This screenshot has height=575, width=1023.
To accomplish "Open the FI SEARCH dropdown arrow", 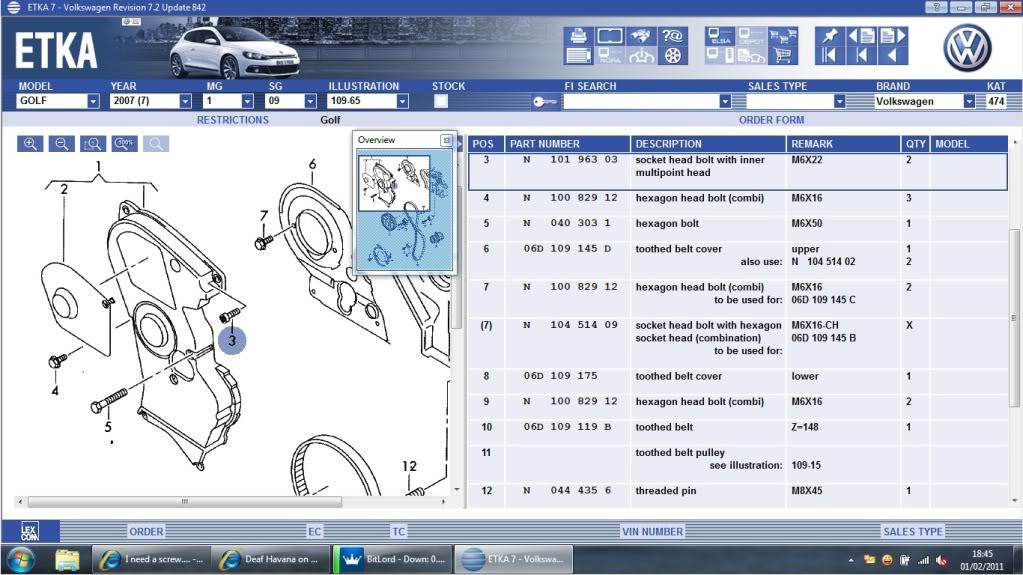I will point(725,101).
